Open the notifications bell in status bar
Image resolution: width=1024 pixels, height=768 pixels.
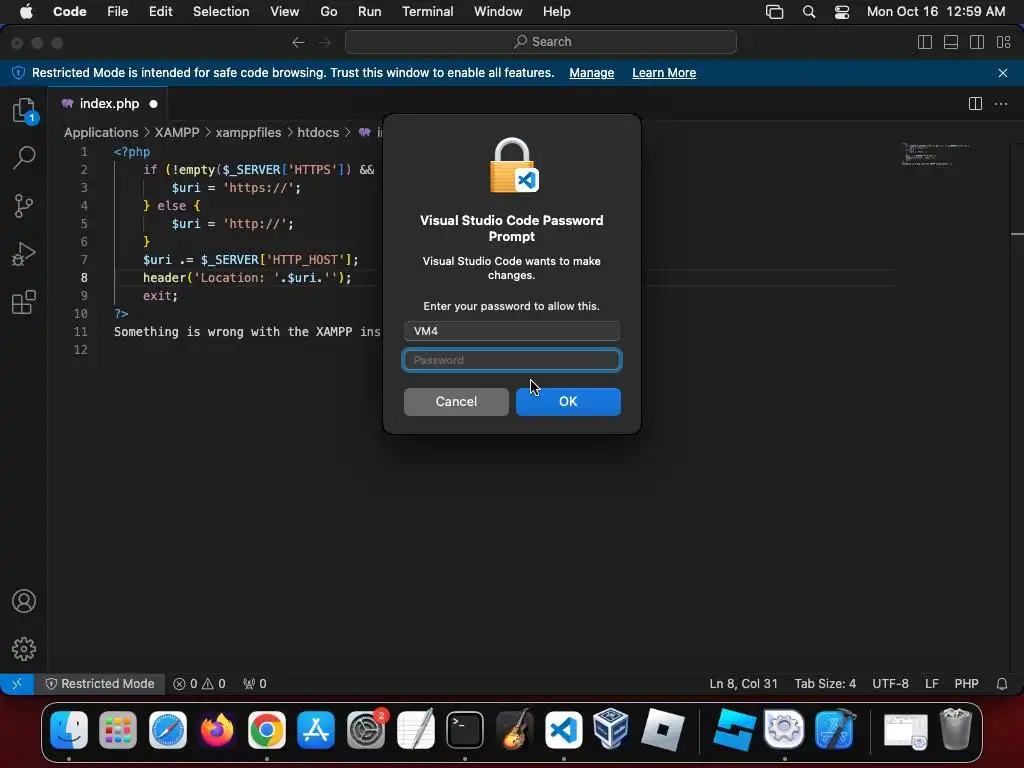pyautogui.click(x=1002, y=684)
